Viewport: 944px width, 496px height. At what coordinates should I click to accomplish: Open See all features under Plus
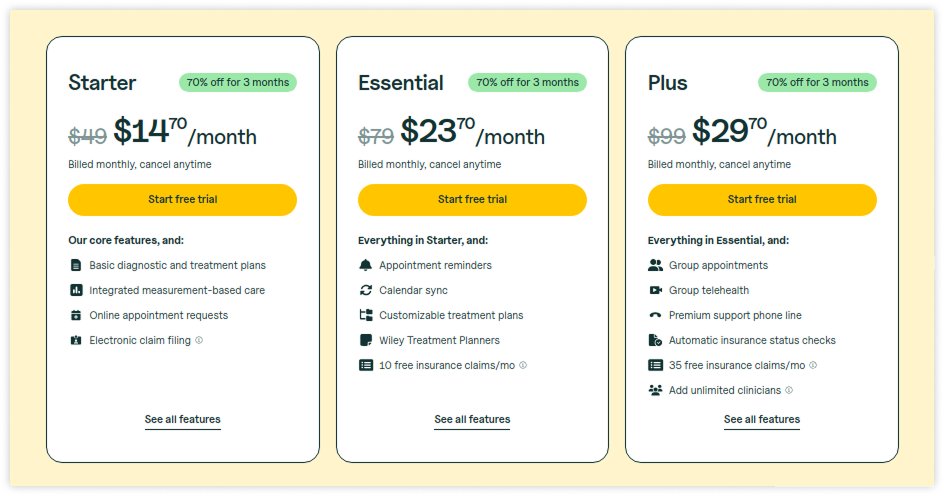click(x=762, y=420)
